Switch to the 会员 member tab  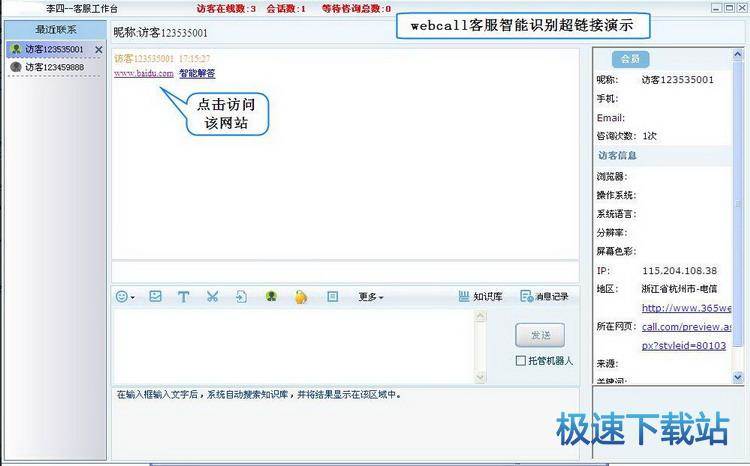[630, 59]
